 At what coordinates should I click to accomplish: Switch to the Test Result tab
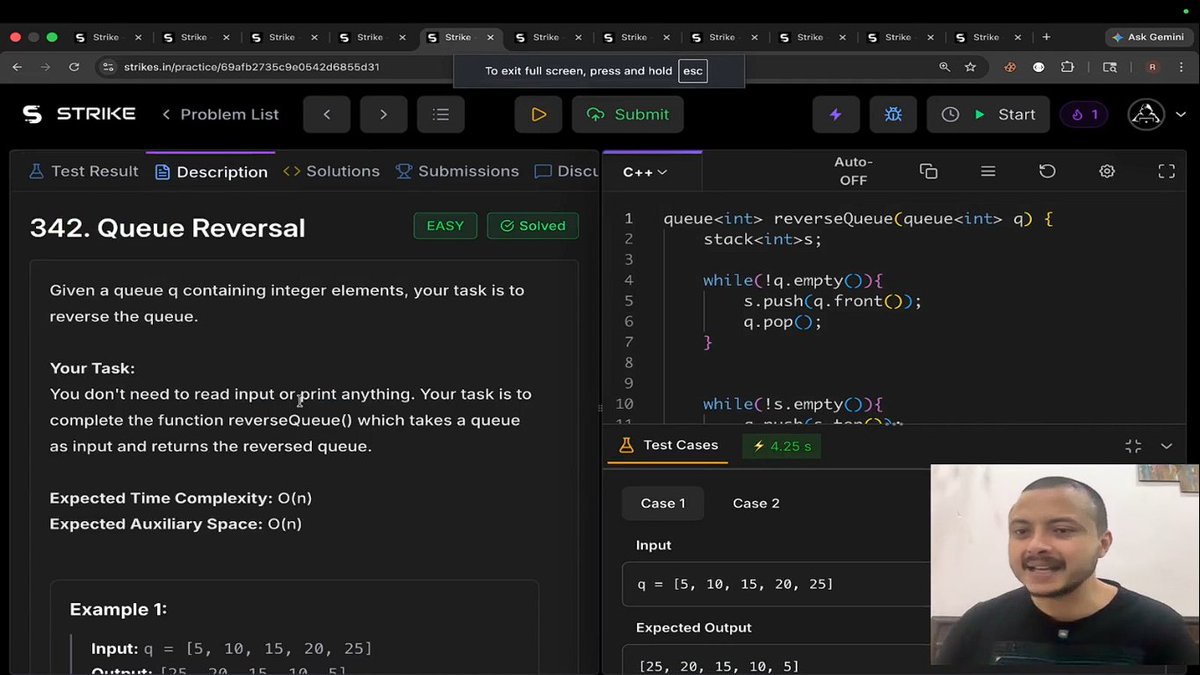(83, 171)
